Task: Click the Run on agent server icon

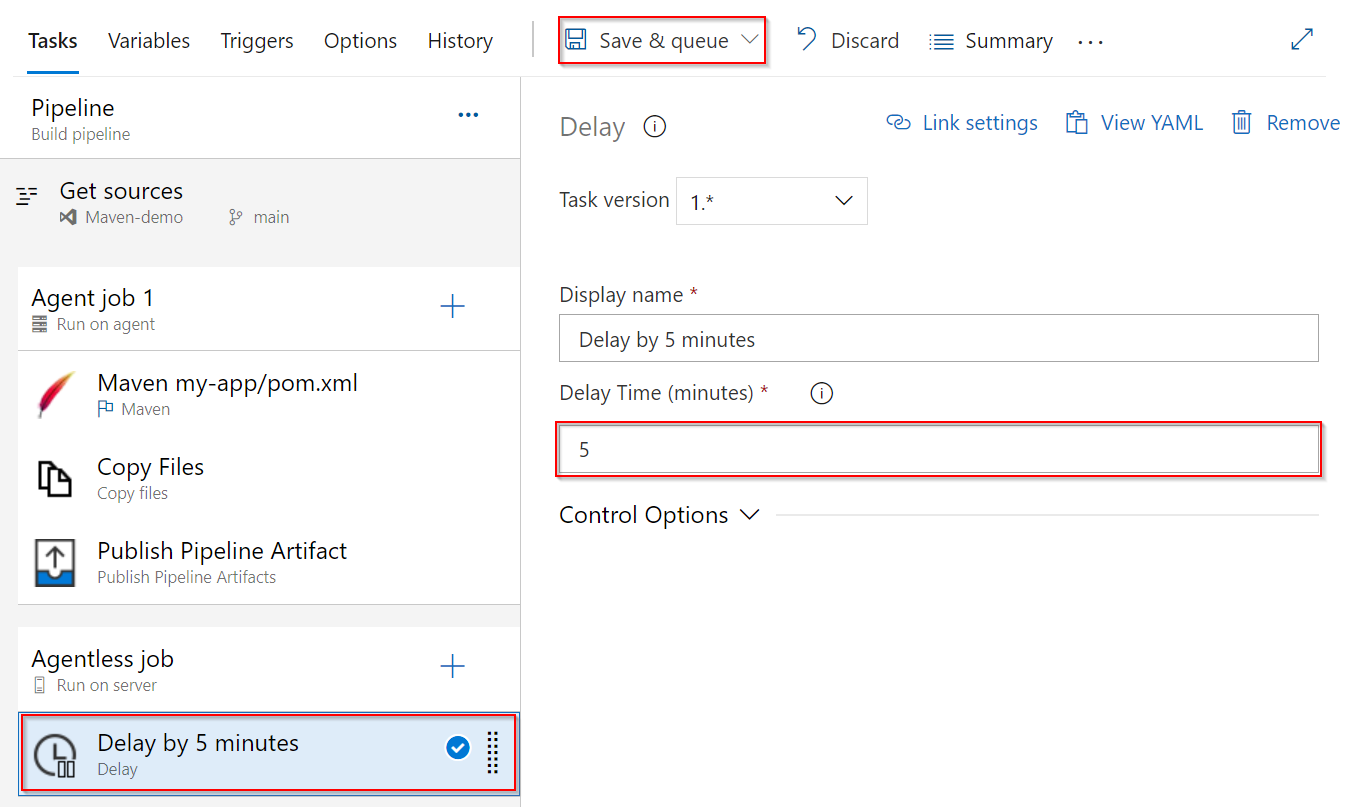Action: [x=40, y=324]
